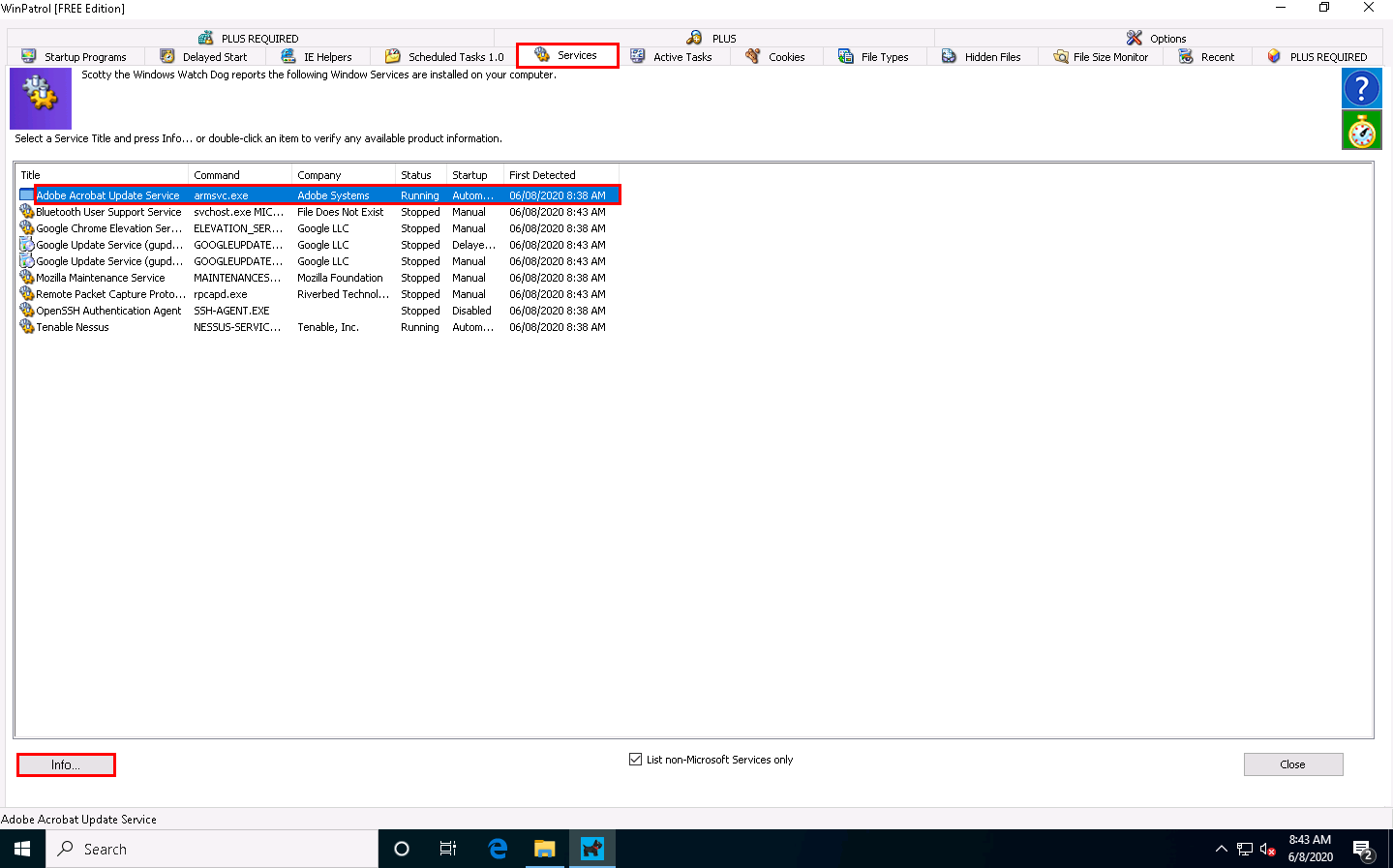Click the icon next to Tenable Nessus

coord(27,327)
